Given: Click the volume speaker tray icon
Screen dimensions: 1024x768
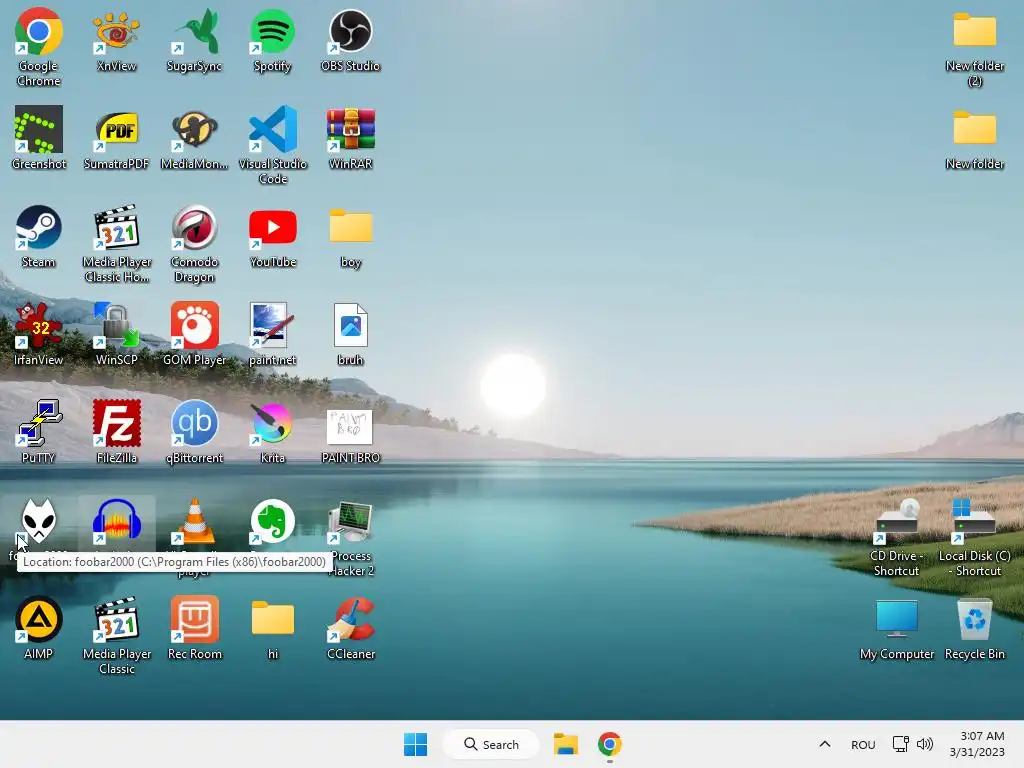Looking at the screenshot, I should [x=924, y=744].
